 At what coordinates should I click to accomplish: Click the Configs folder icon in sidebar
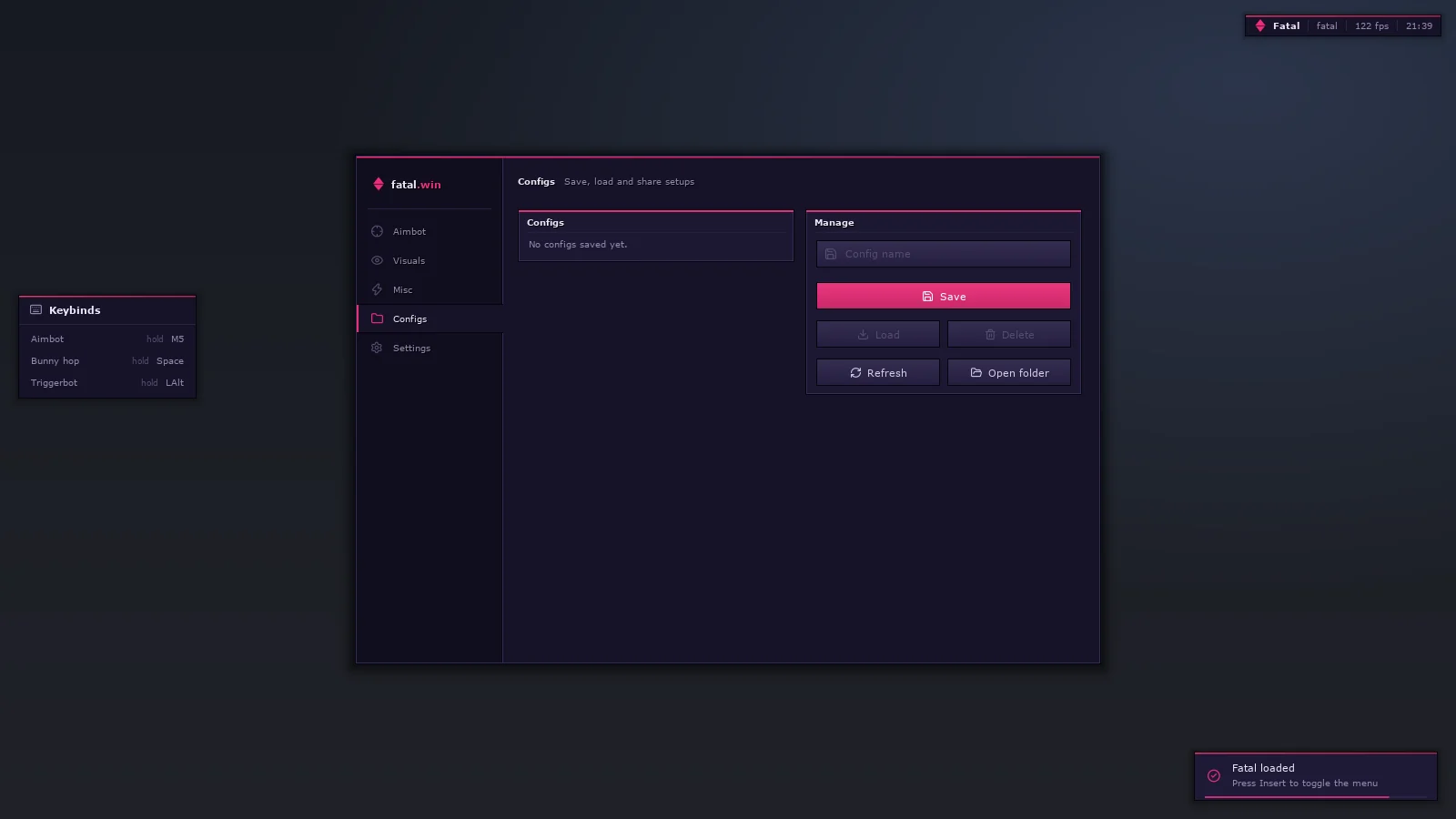[x=377, y=318]
